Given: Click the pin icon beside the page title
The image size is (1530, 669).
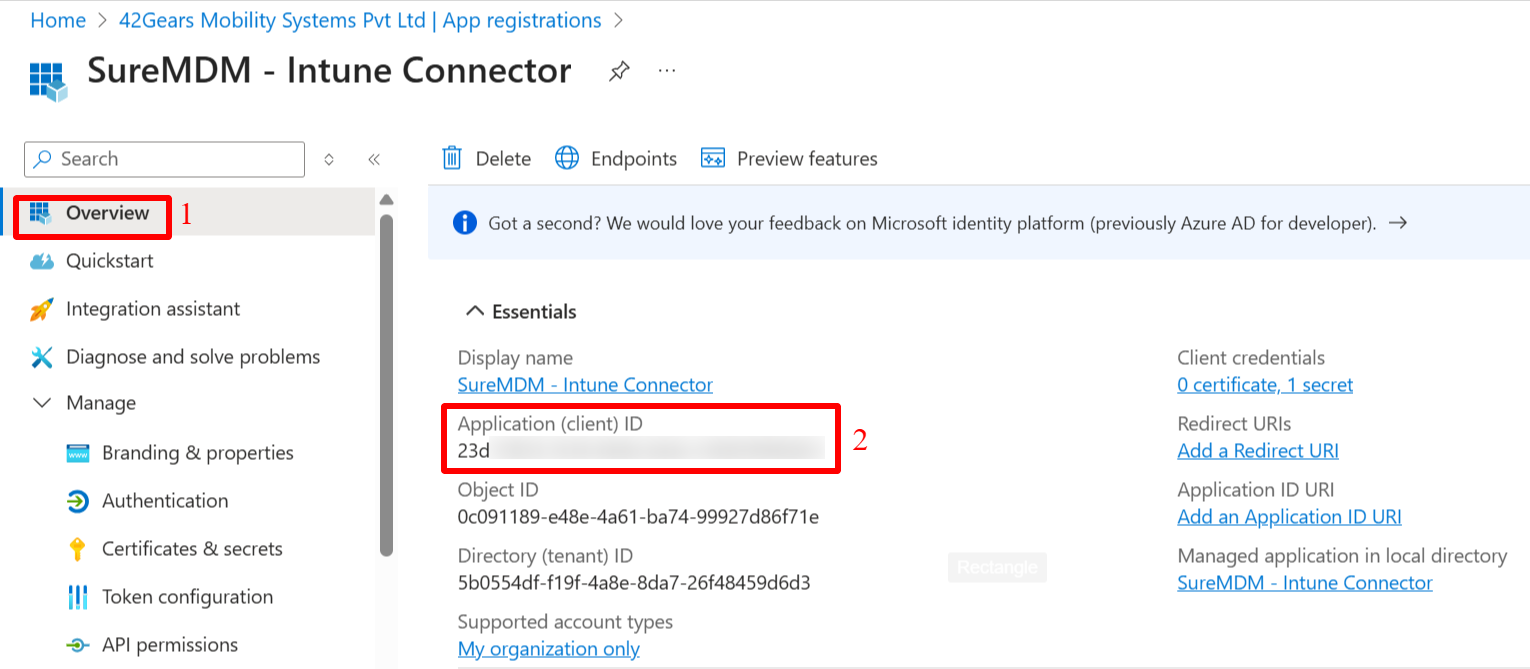Looking at the screenshot, I should pos(619,71).
